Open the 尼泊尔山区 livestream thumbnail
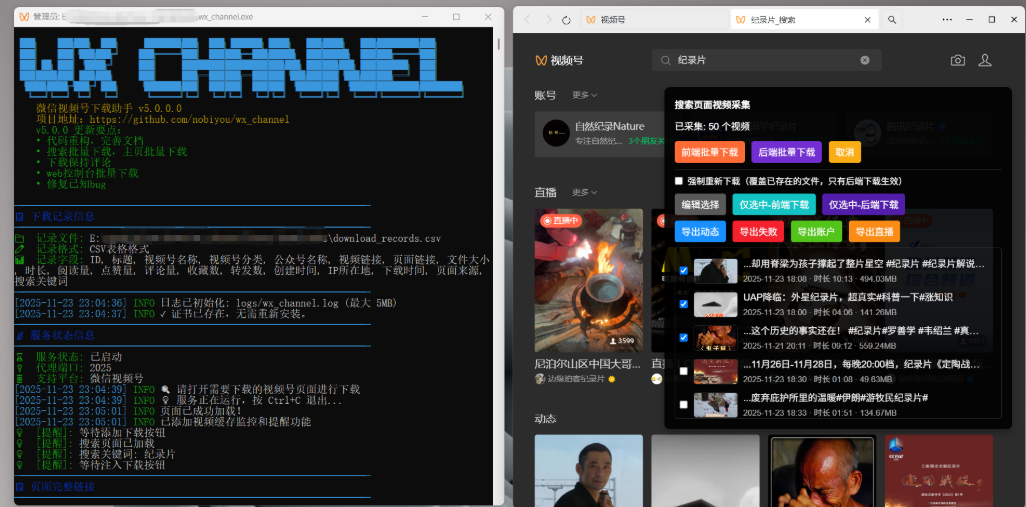 coord(588,280)
